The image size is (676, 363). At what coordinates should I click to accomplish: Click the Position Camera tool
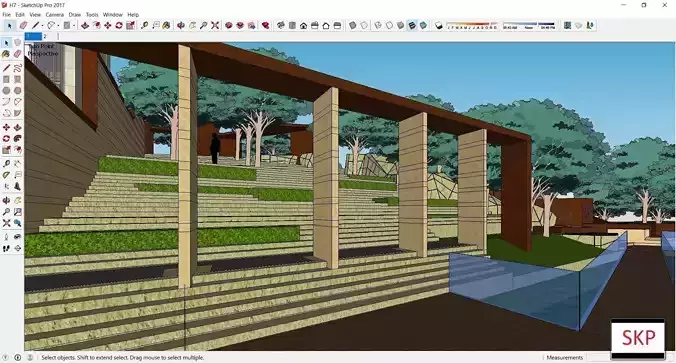pos(6,237)
